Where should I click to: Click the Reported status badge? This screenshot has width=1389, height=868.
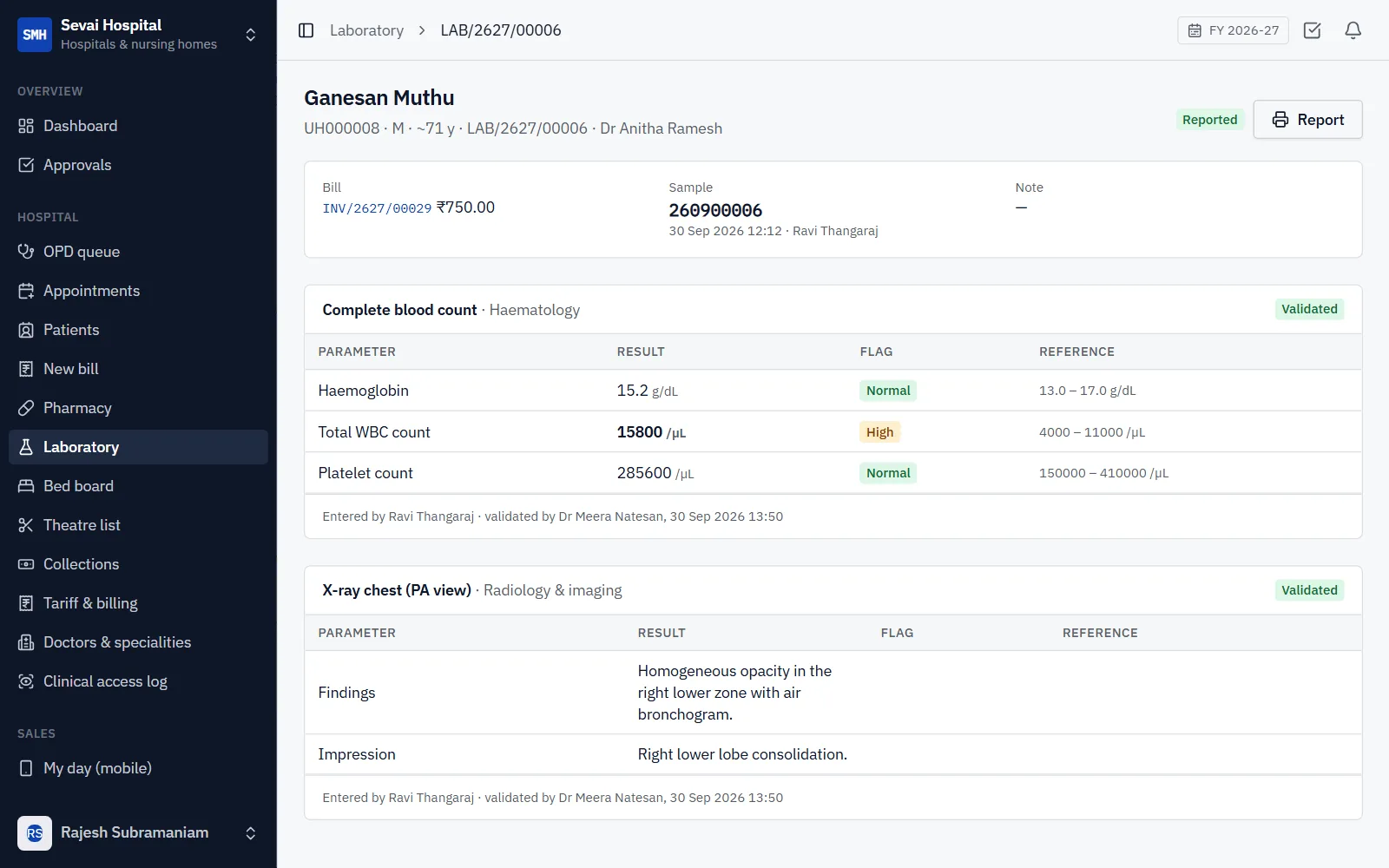[1209, 120]
